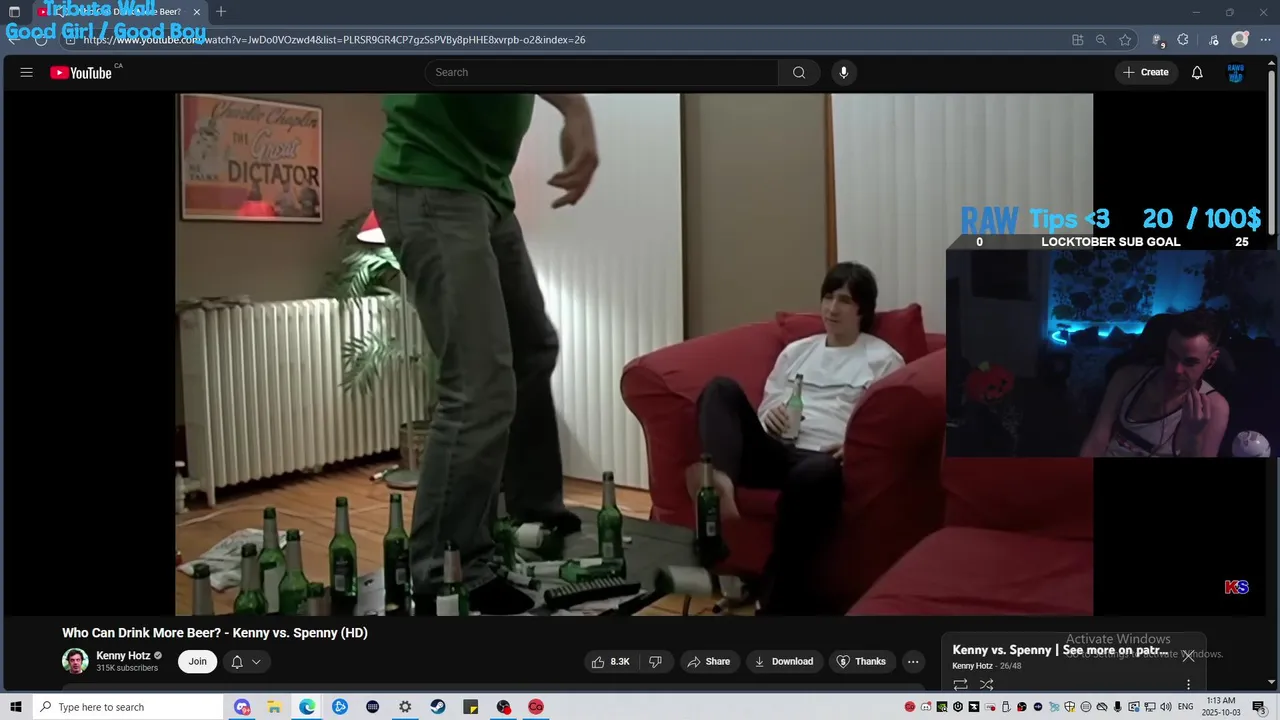Download the video

click(783, 661)
